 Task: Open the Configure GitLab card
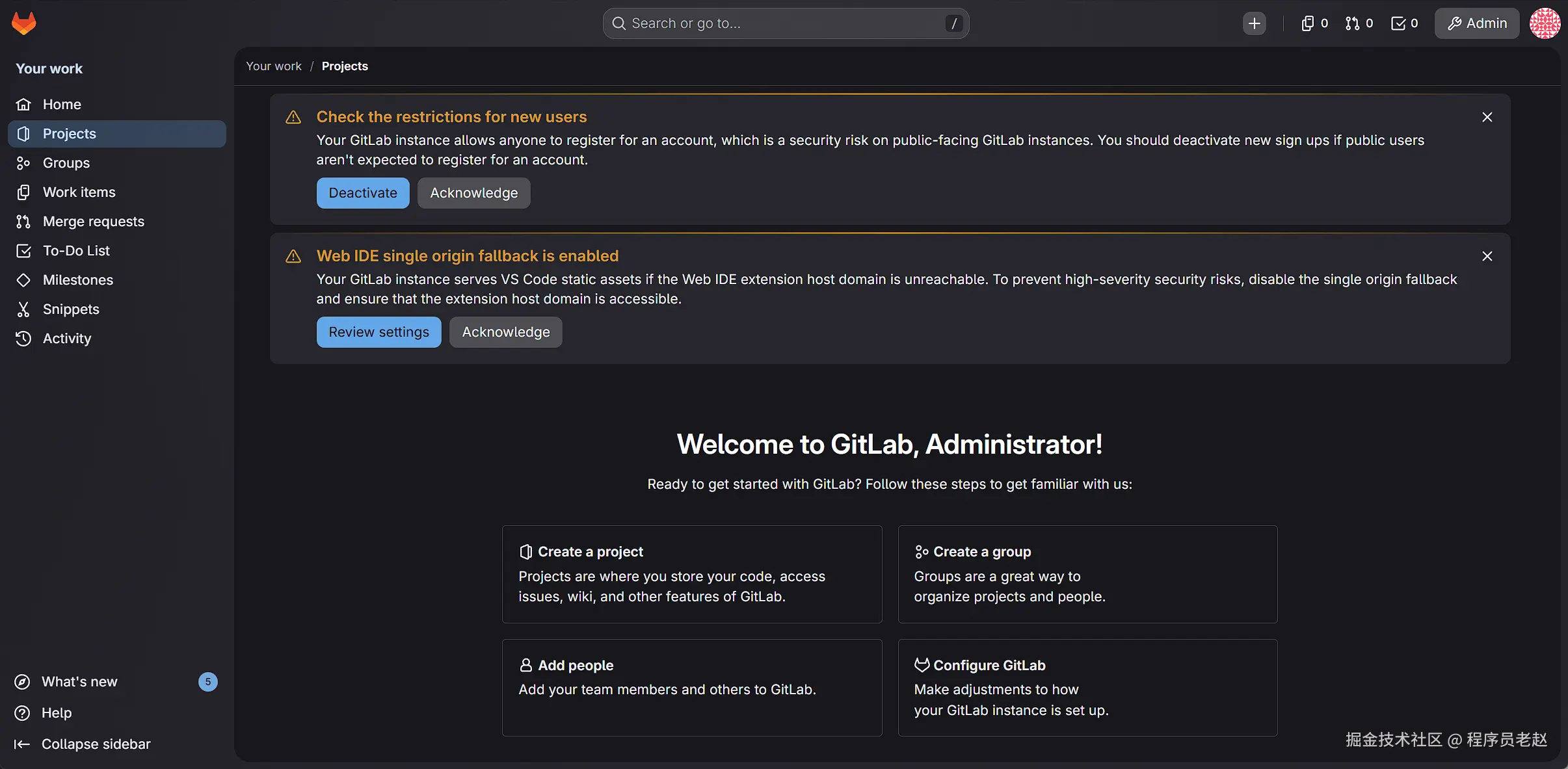1087,688
